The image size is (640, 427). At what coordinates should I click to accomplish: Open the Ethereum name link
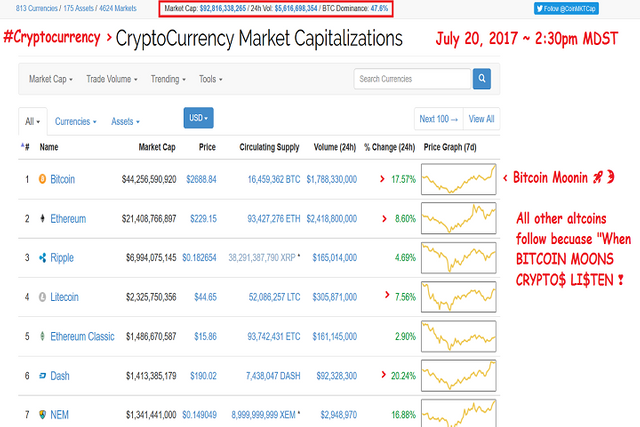(68, 219)
